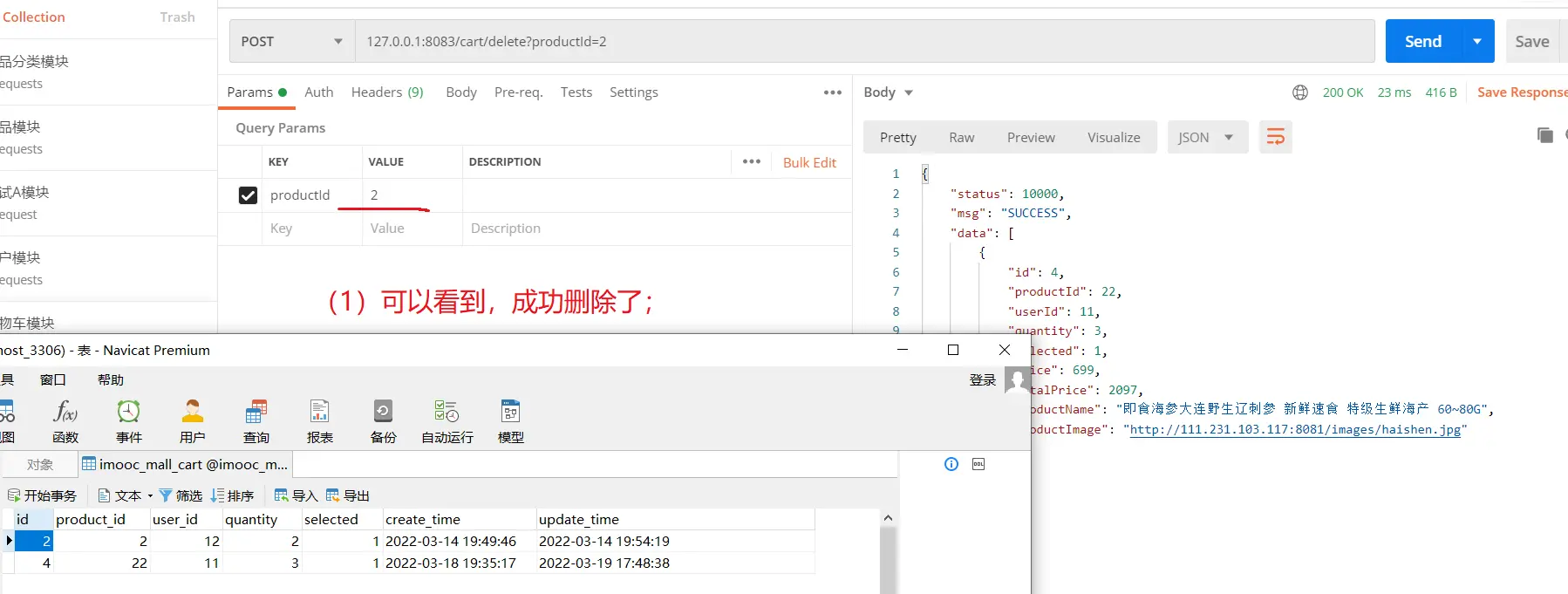
Task: Switch to the Tests tab
Action: pyautogui.click(x=576, y=92)
